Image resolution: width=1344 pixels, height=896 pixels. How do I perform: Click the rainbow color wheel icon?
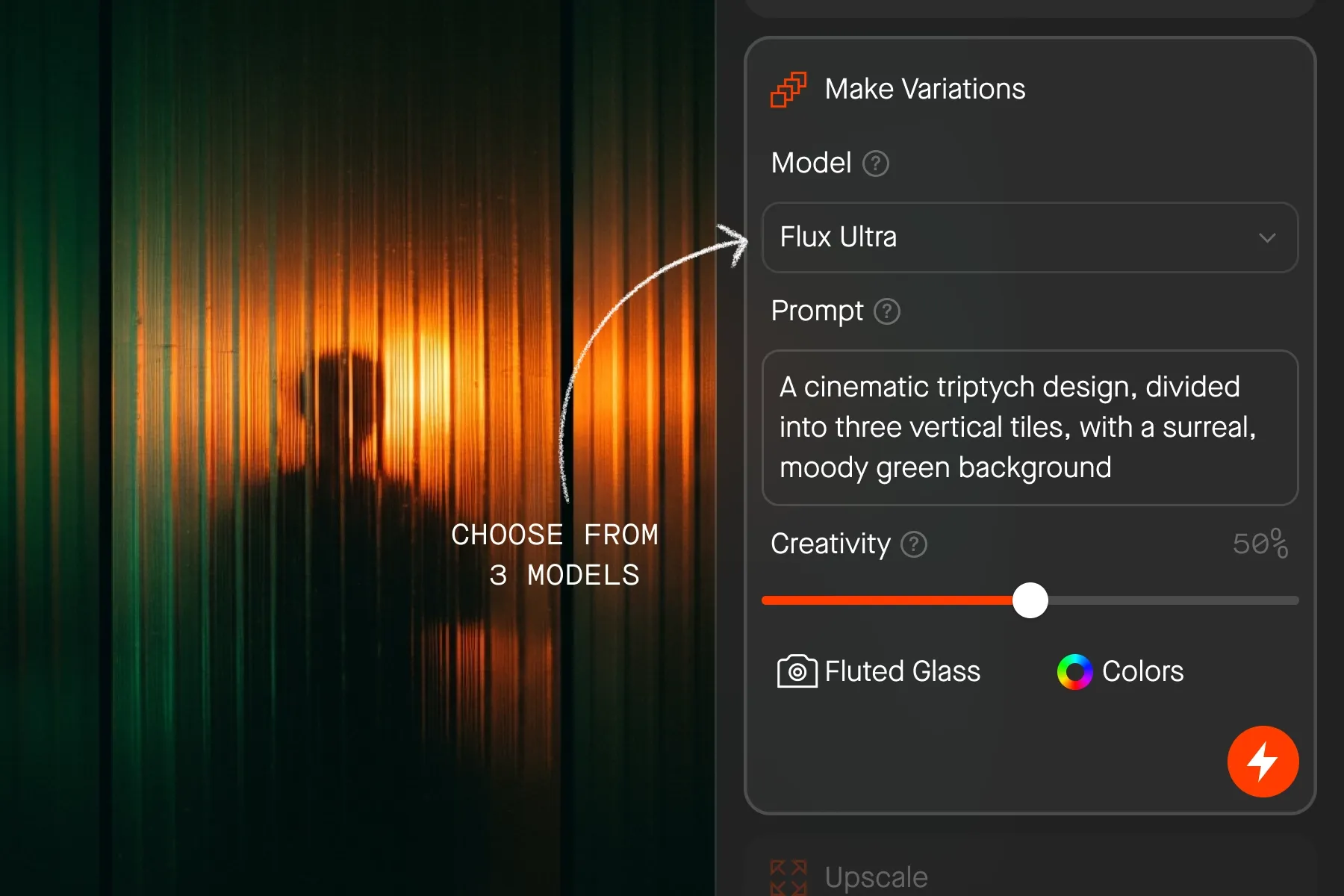point(1074,672)
